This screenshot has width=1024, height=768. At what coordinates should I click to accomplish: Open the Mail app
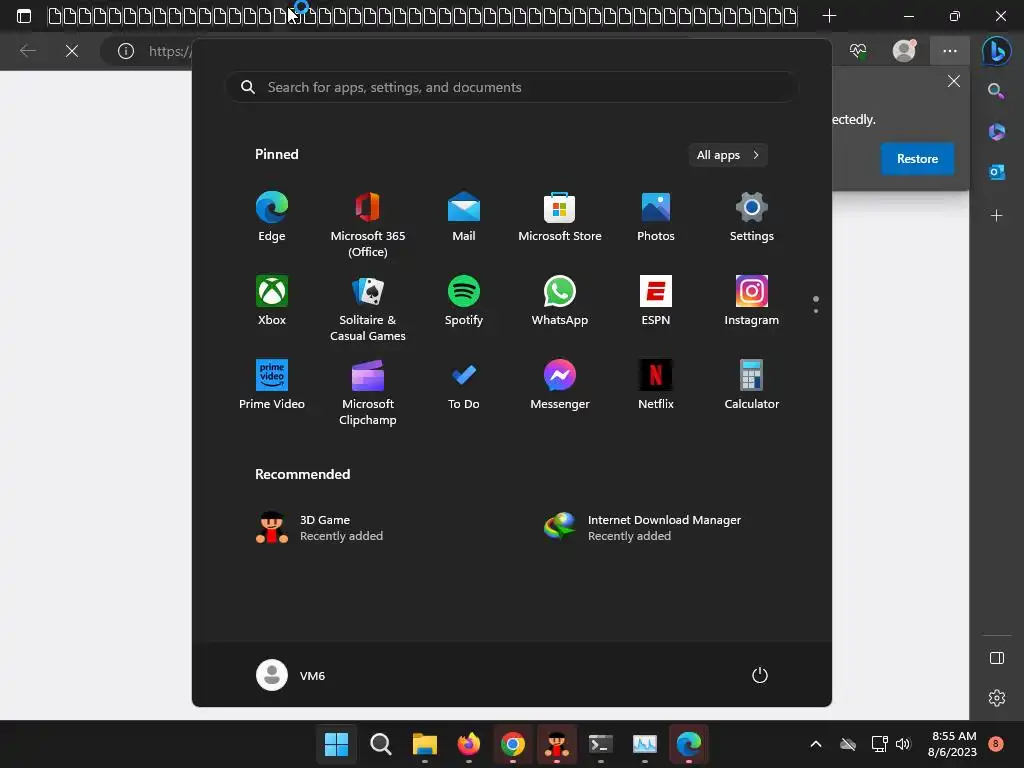(464, 217)
